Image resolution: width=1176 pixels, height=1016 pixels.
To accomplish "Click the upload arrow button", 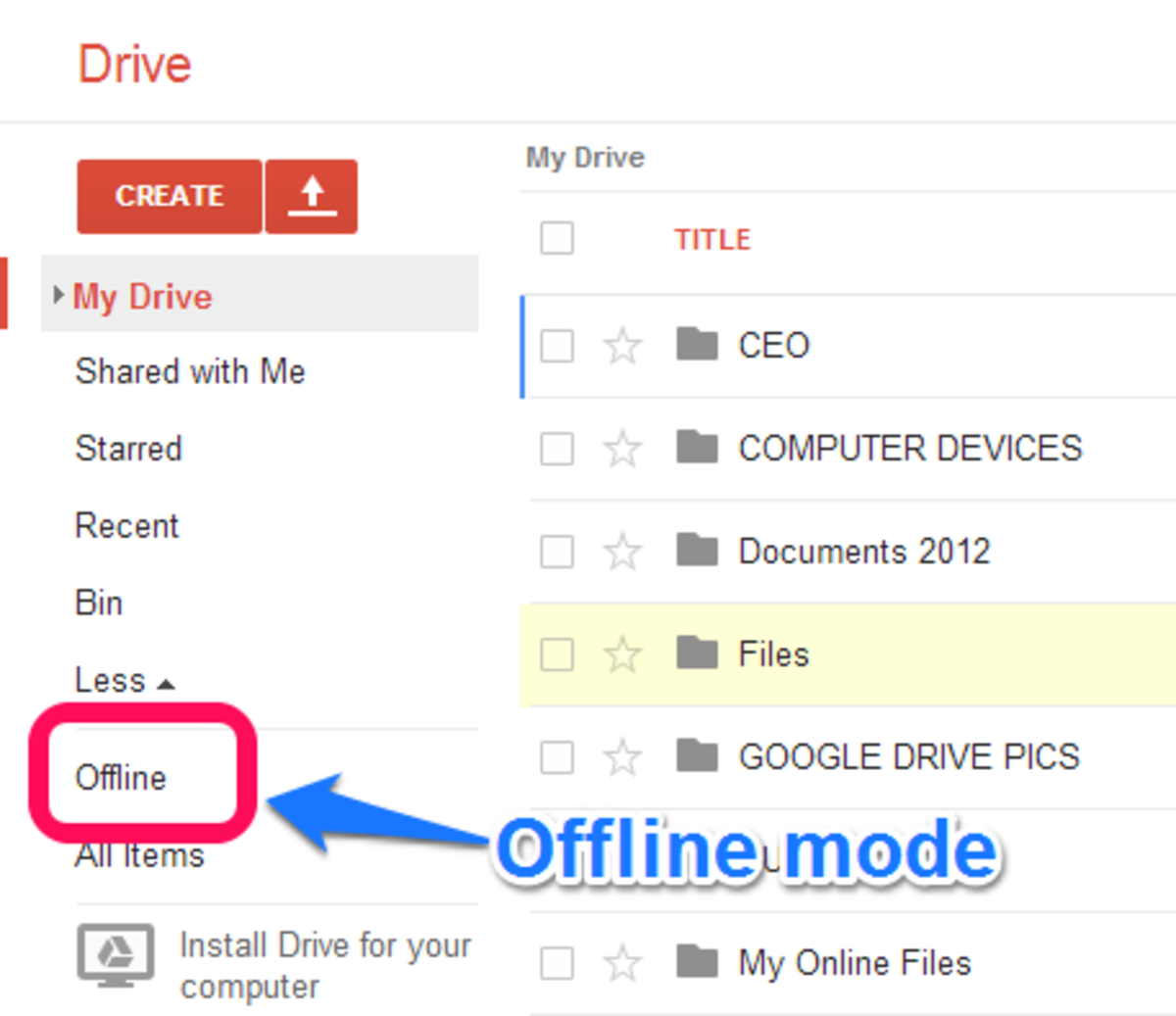I will tap(312, 197).
